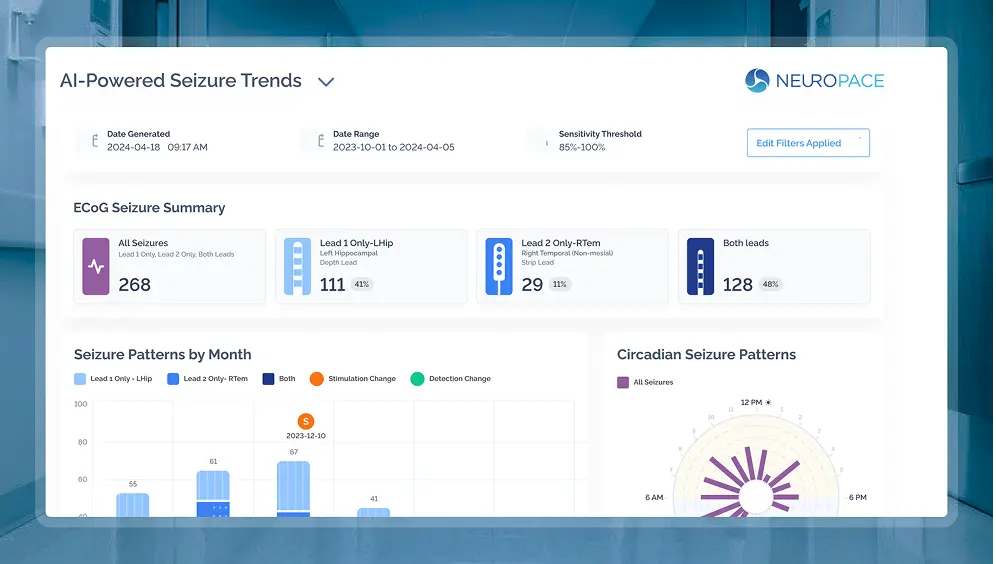Click the 6 PM label on circadian chart
The image size is (996, 564).
tap(858, 497)
